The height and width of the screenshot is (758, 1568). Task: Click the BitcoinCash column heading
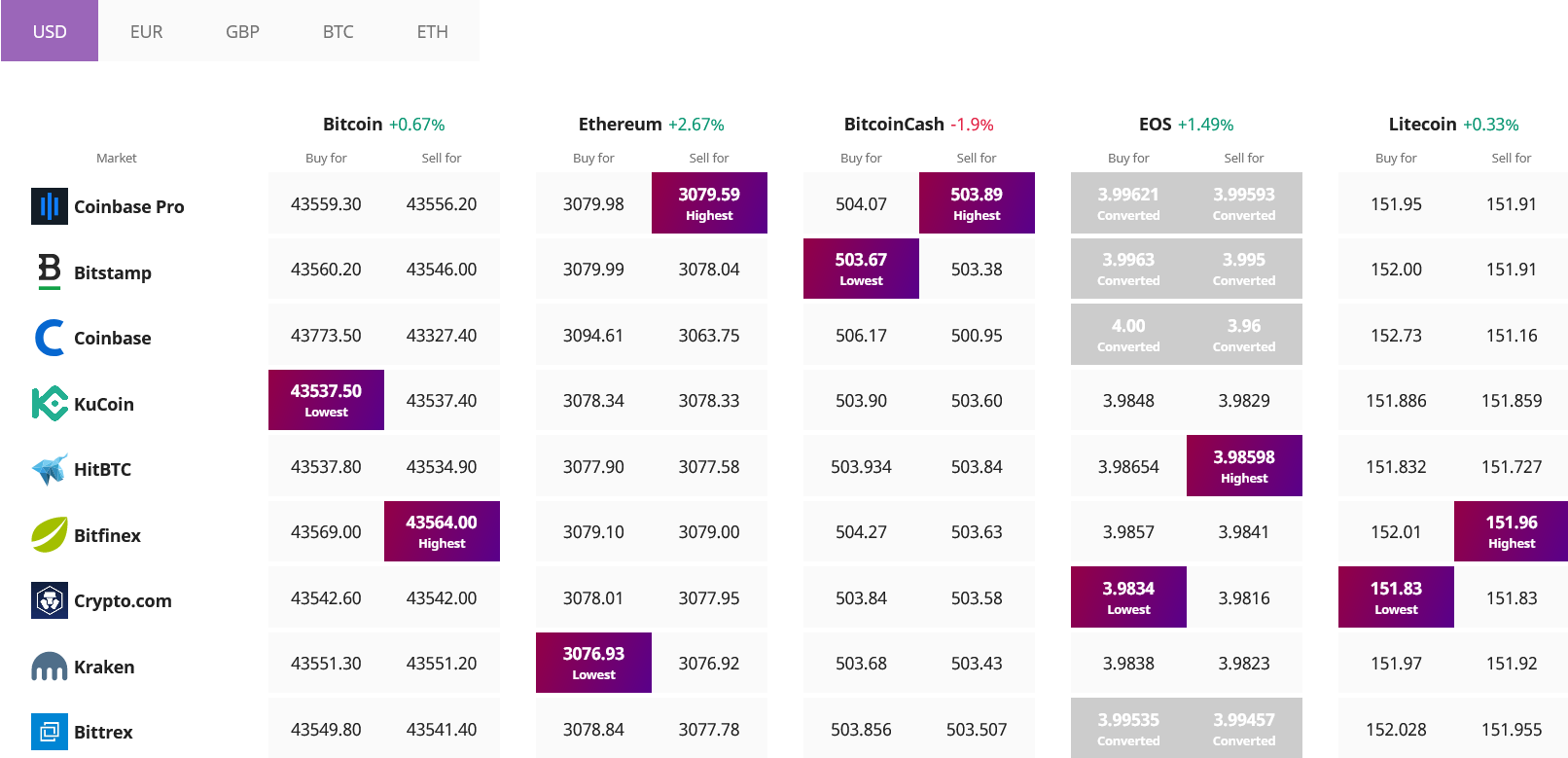[x=894, y=124]
